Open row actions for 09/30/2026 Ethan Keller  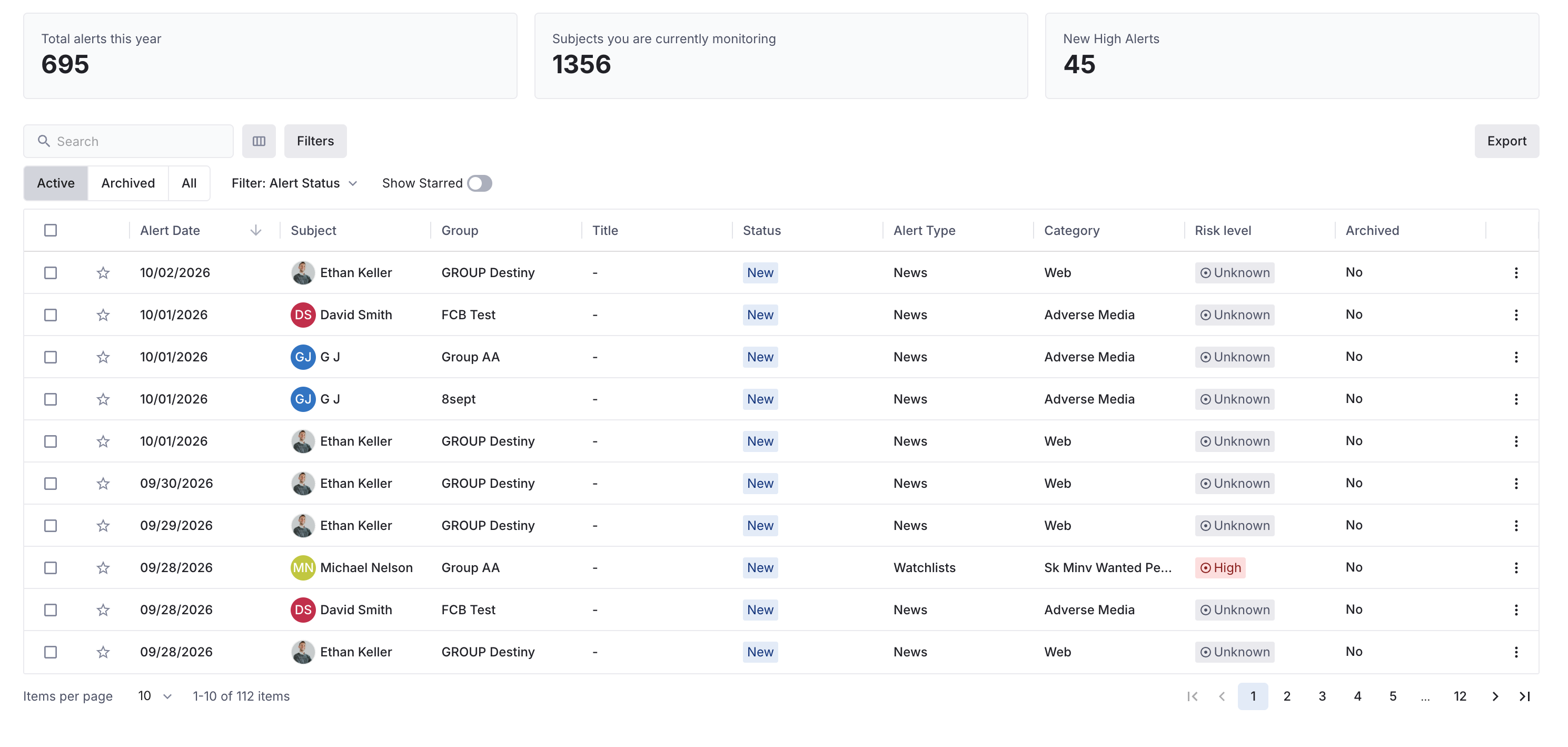(x=1516, y=484)
